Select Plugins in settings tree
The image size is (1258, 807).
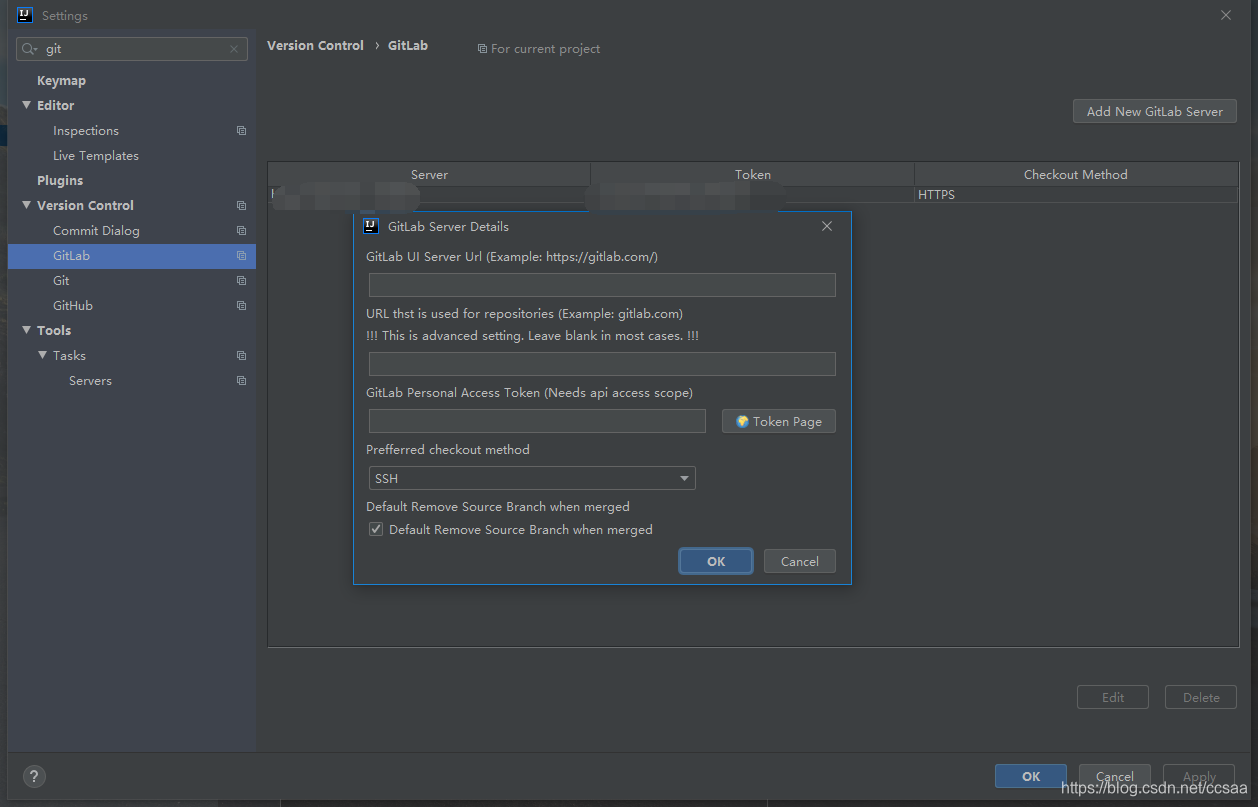[60, 181]
